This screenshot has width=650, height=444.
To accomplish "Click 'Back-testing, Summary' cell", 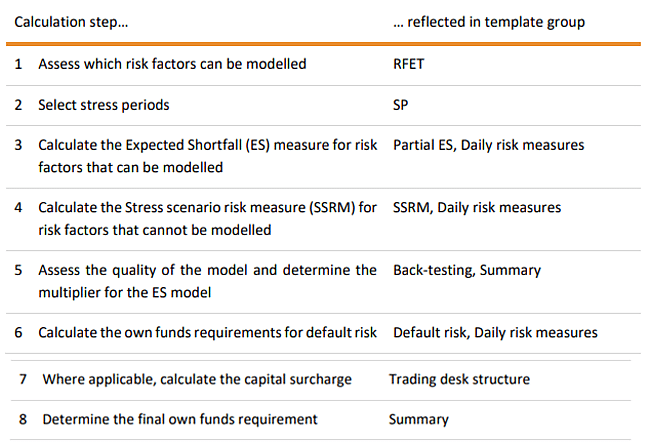I will coord(467,271).
